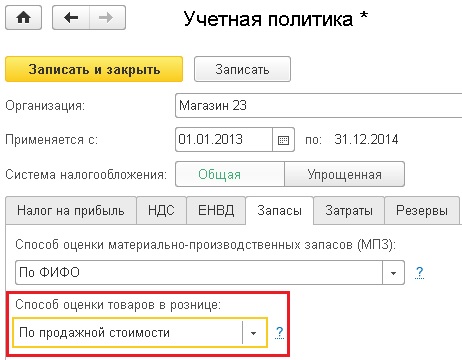
Task: Switch to the НДС tab
Action: pyautogui.click(x=161, y=210)
